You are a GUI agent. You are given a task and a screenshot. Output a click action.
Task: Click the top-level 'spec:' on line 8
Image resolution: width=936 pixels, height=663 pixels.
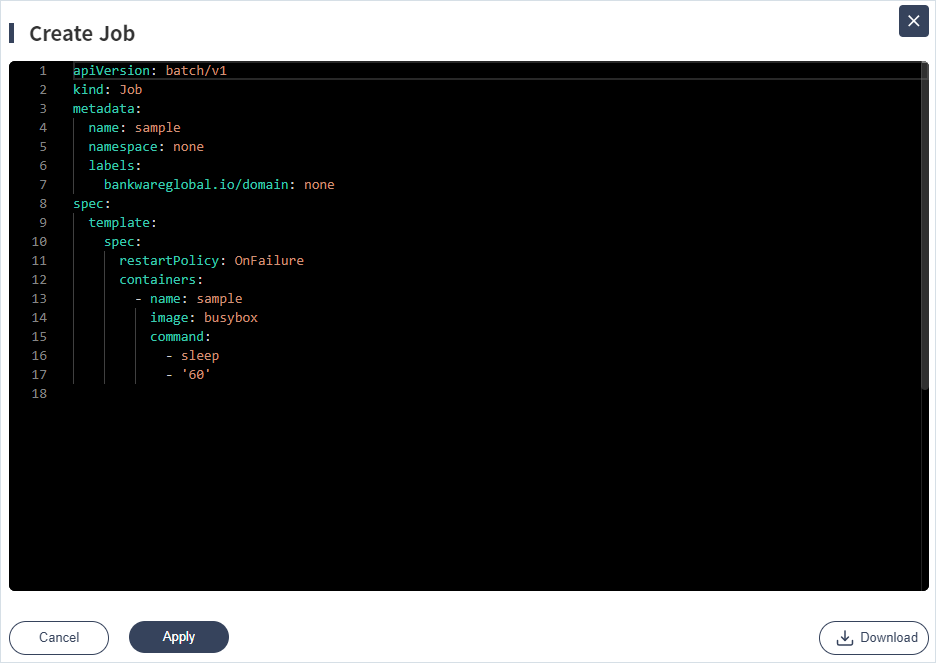[x=92, y=204]
